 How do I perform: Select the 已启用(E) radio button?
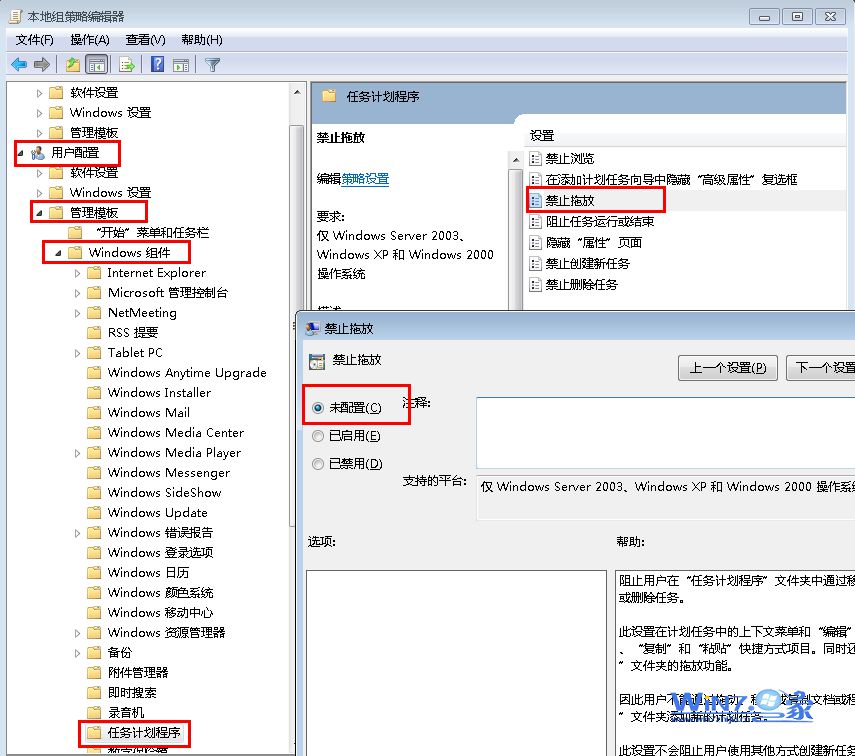point(318,436)
